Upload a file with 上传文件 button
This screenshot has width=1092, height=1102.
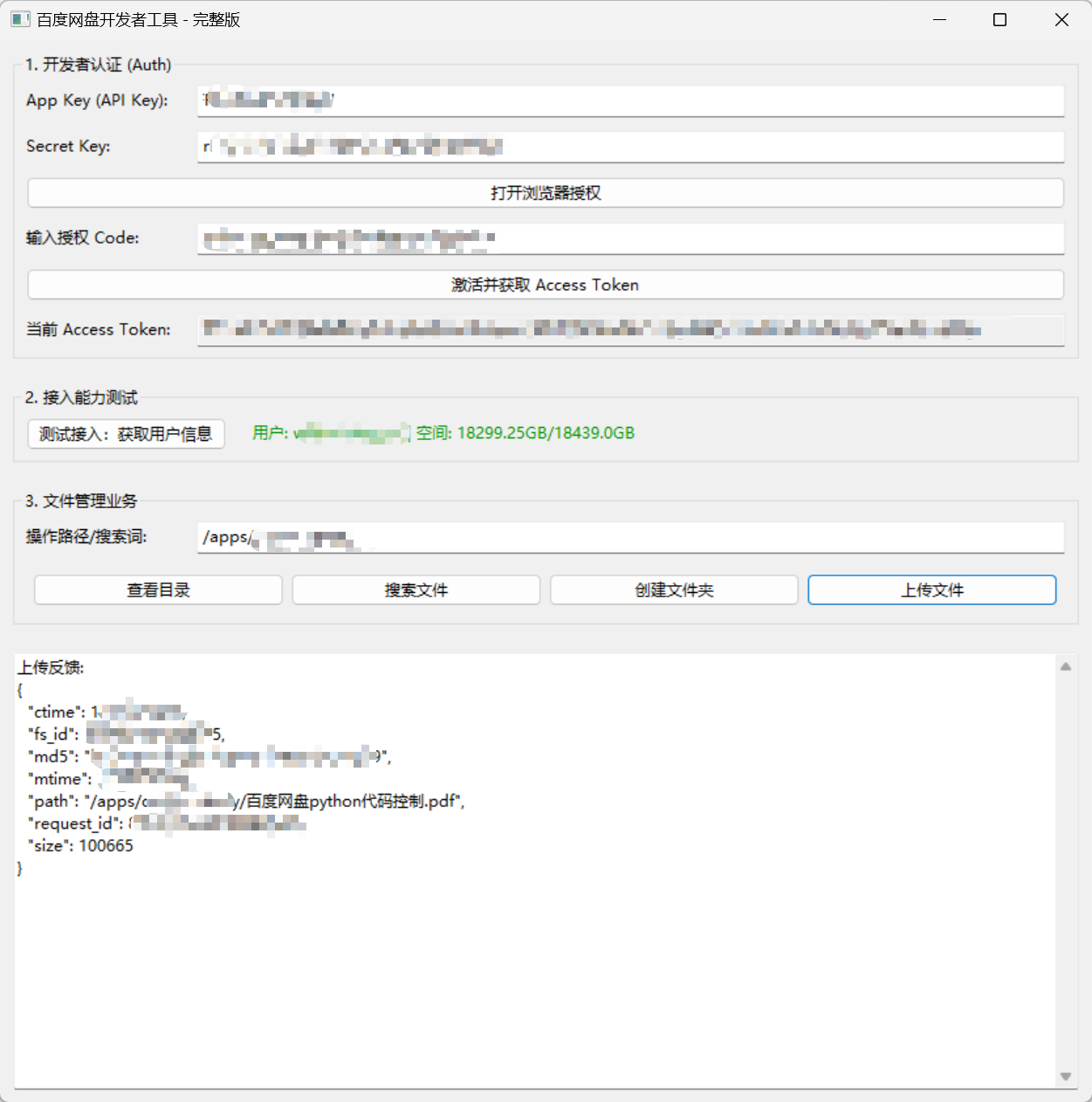[932, 590]
